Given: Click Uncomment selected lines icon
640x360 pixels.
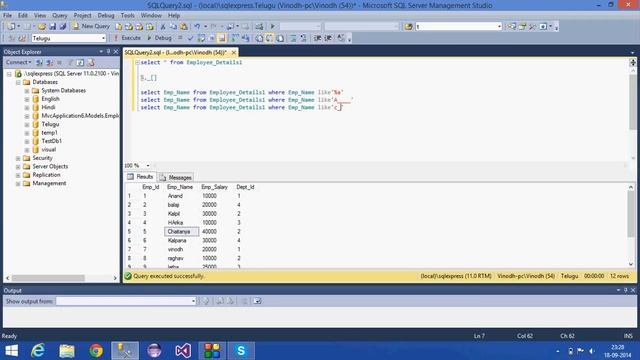Looking at the screenshot, I should pos(303,38).
